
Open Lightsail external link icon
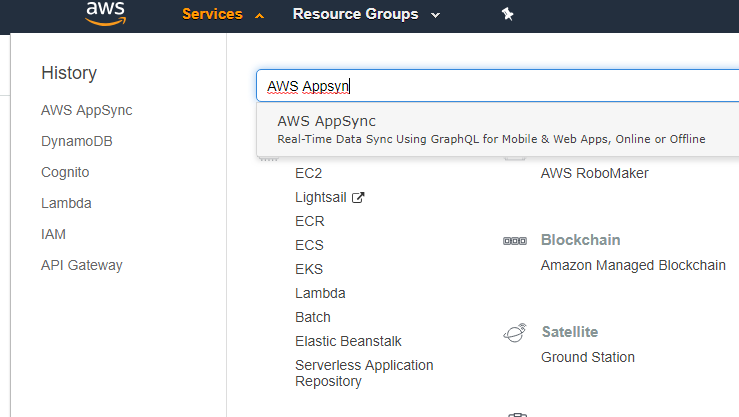point(358,197)
